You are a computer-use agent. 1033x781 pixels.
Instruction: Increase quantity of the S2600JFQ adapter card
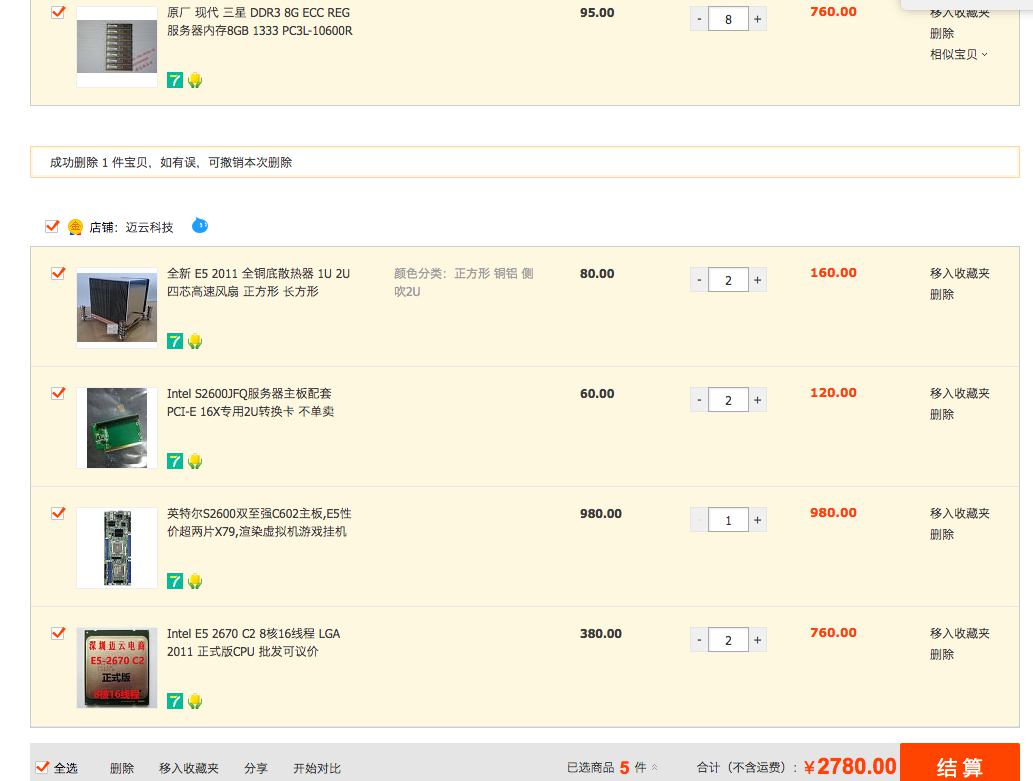[x=758, y=400]
